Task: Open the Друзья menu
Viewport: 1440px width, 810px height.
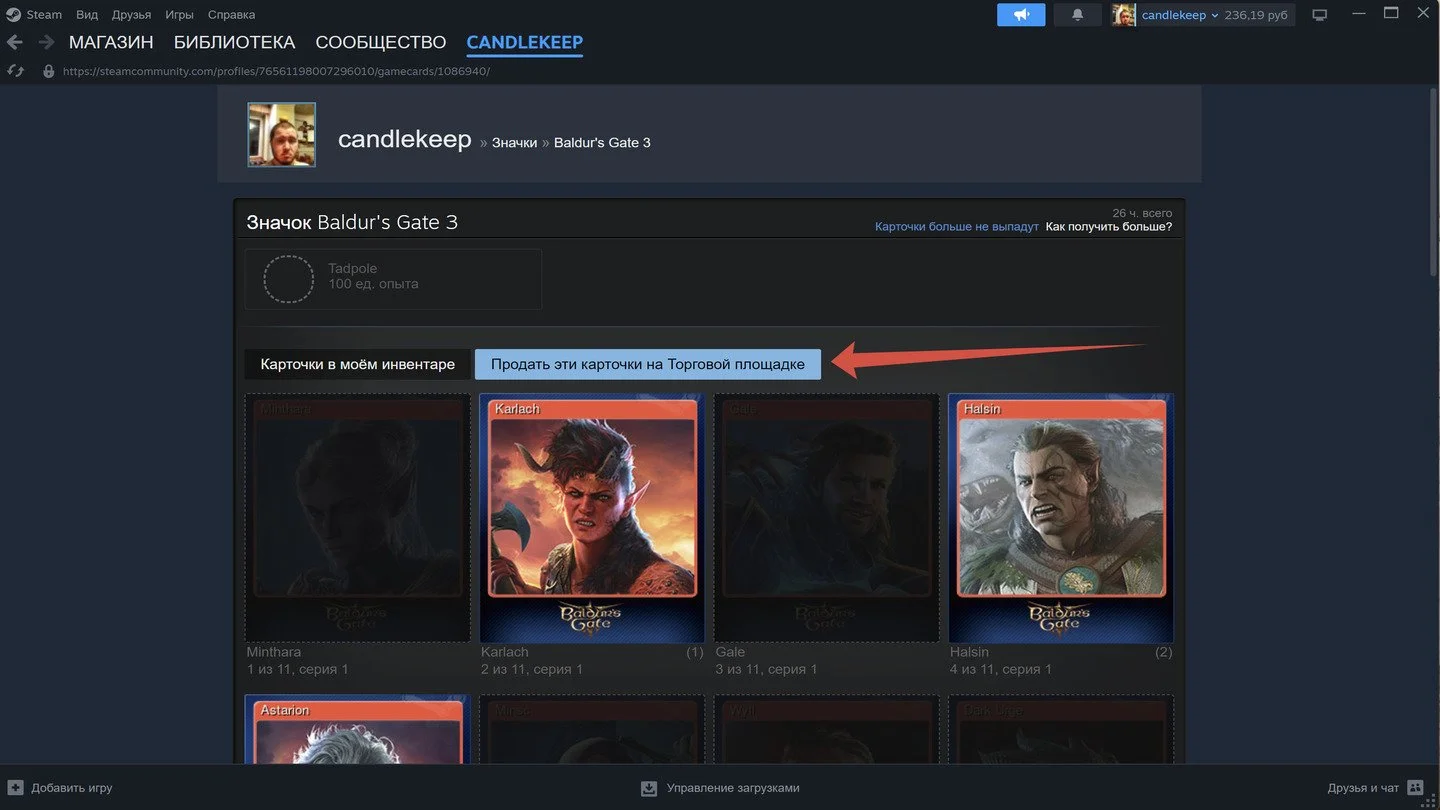Action: click(131, 15)
